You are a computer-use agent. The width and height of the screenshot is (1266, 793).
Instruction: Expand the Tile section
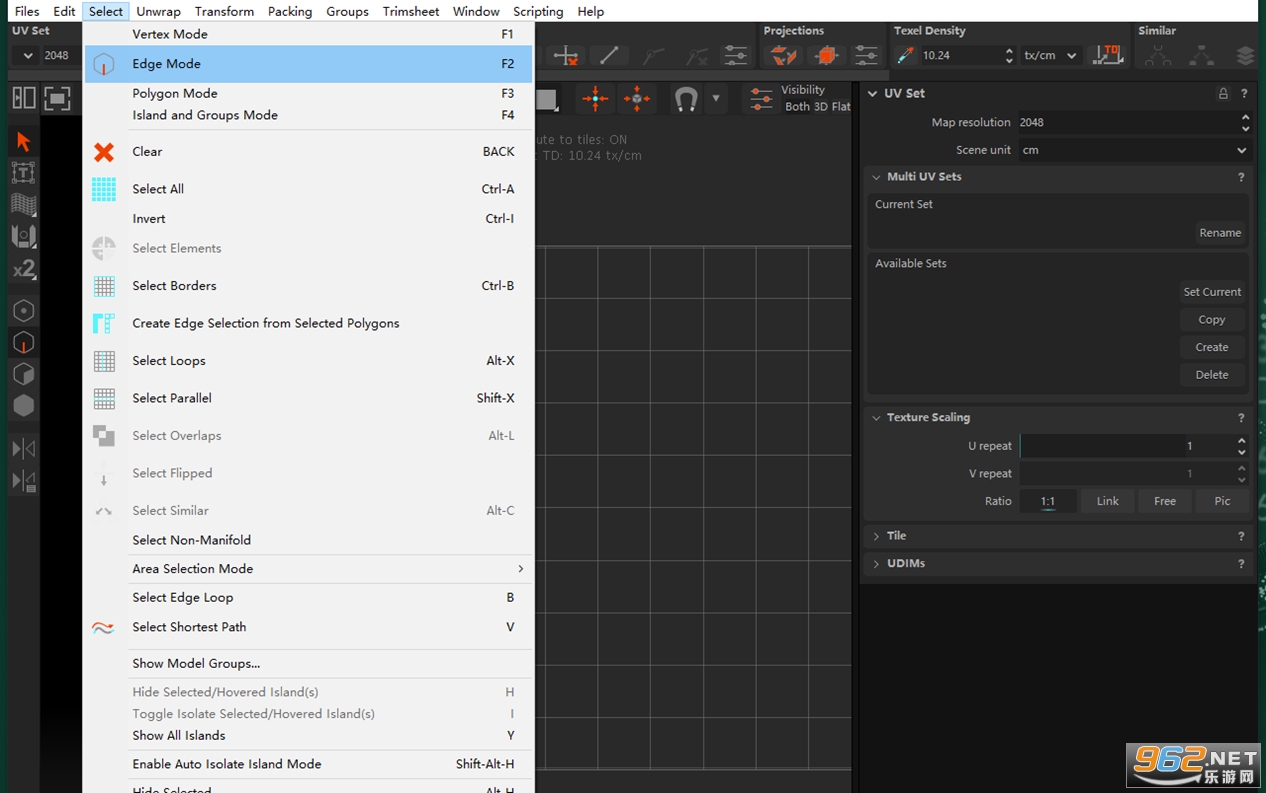876,537
